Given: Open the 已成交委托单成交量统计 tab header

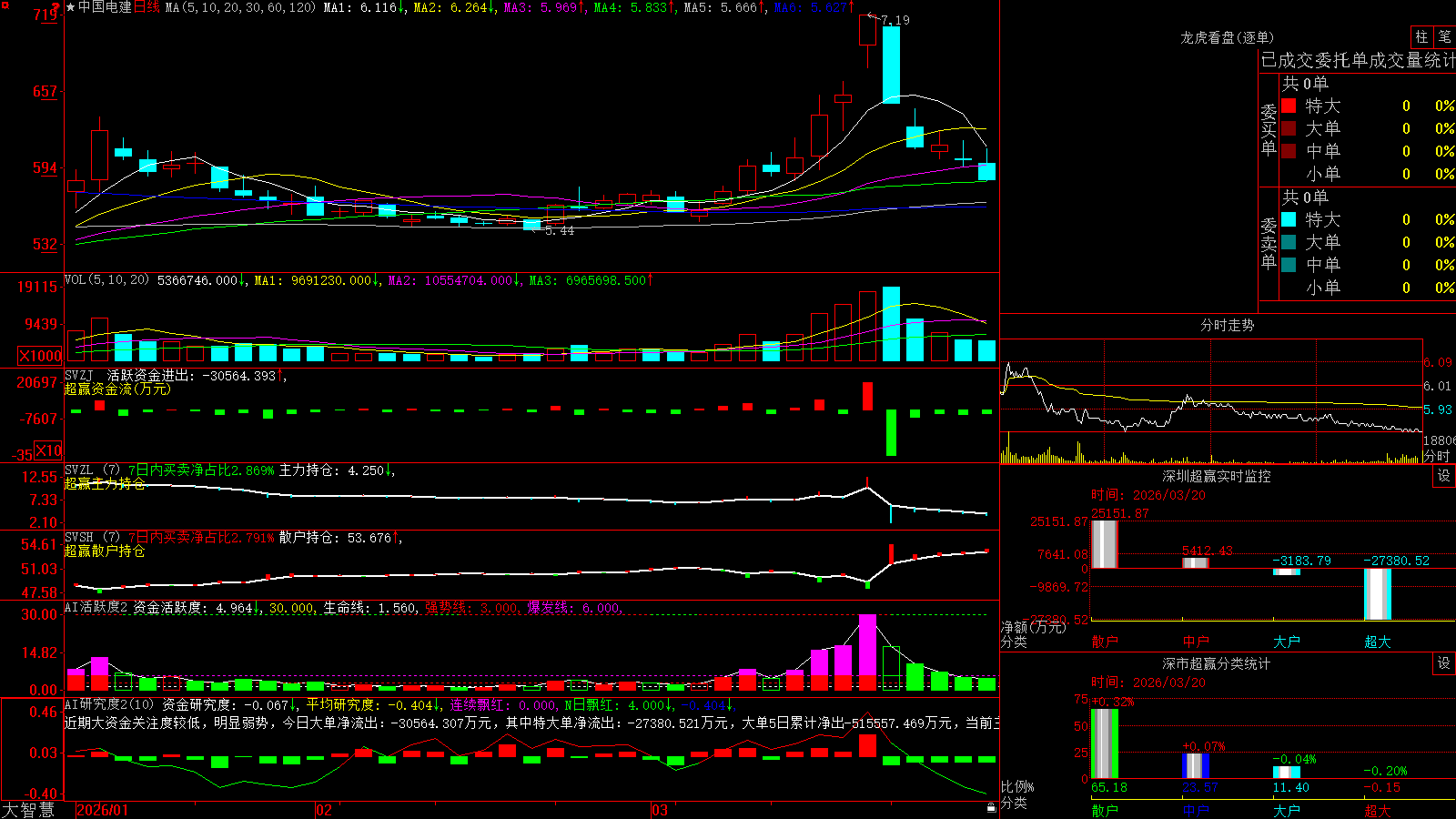Looking at the screenshot, I should click(x=1358, y=61).
